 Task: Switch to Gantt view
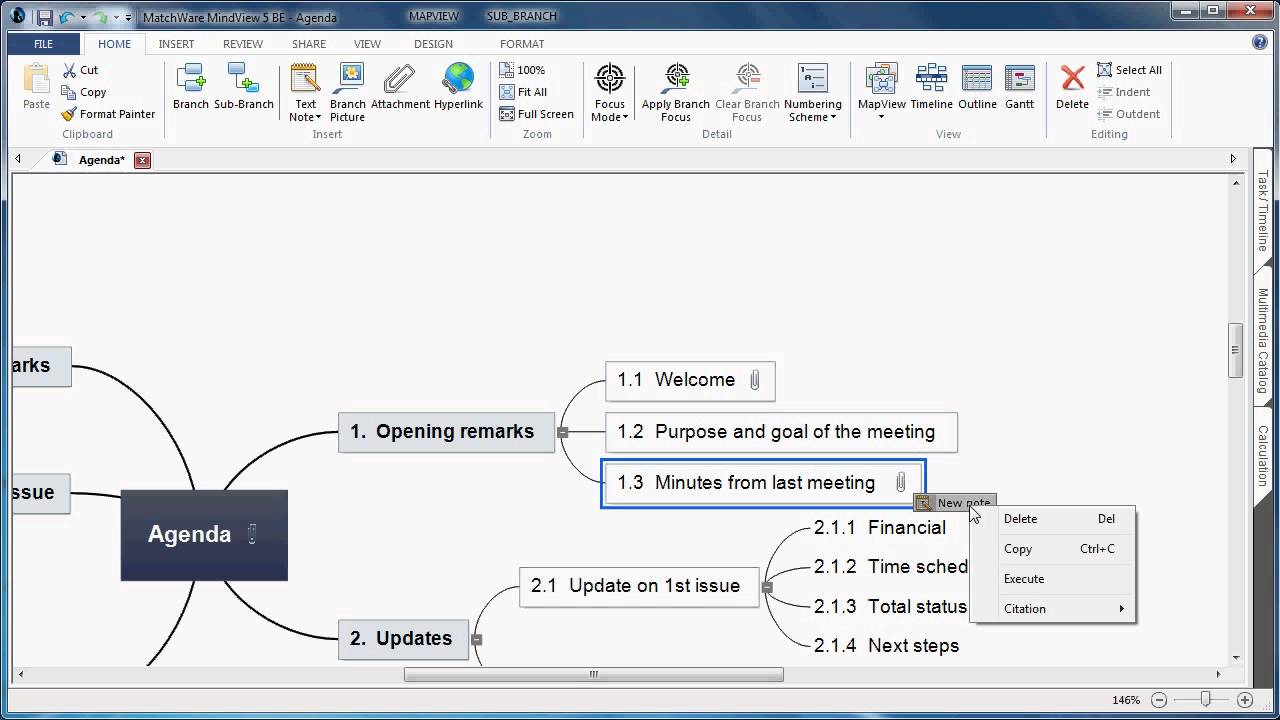click(1020, 86)
